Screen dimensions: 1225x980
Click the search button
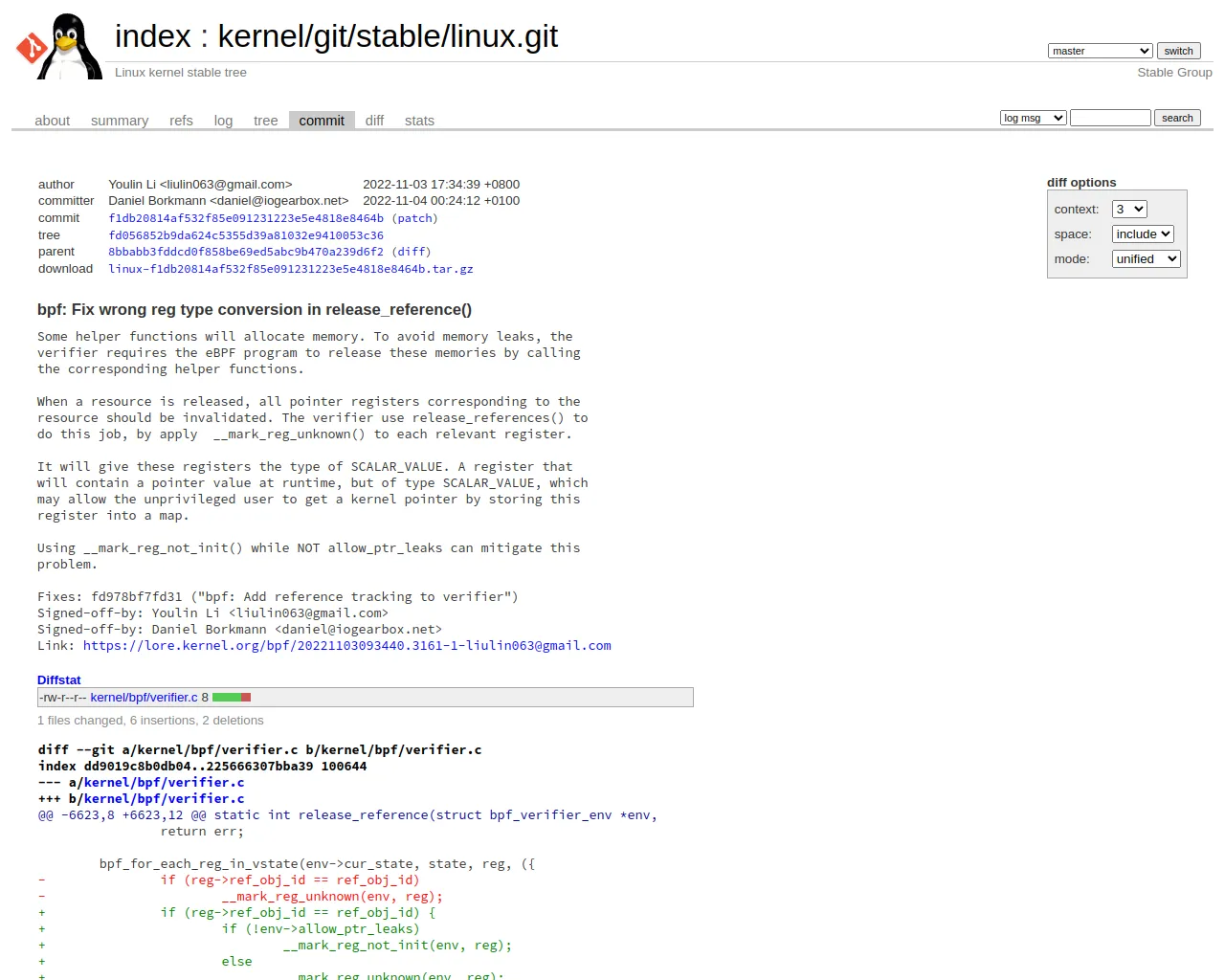click(x=1177, y=118)
